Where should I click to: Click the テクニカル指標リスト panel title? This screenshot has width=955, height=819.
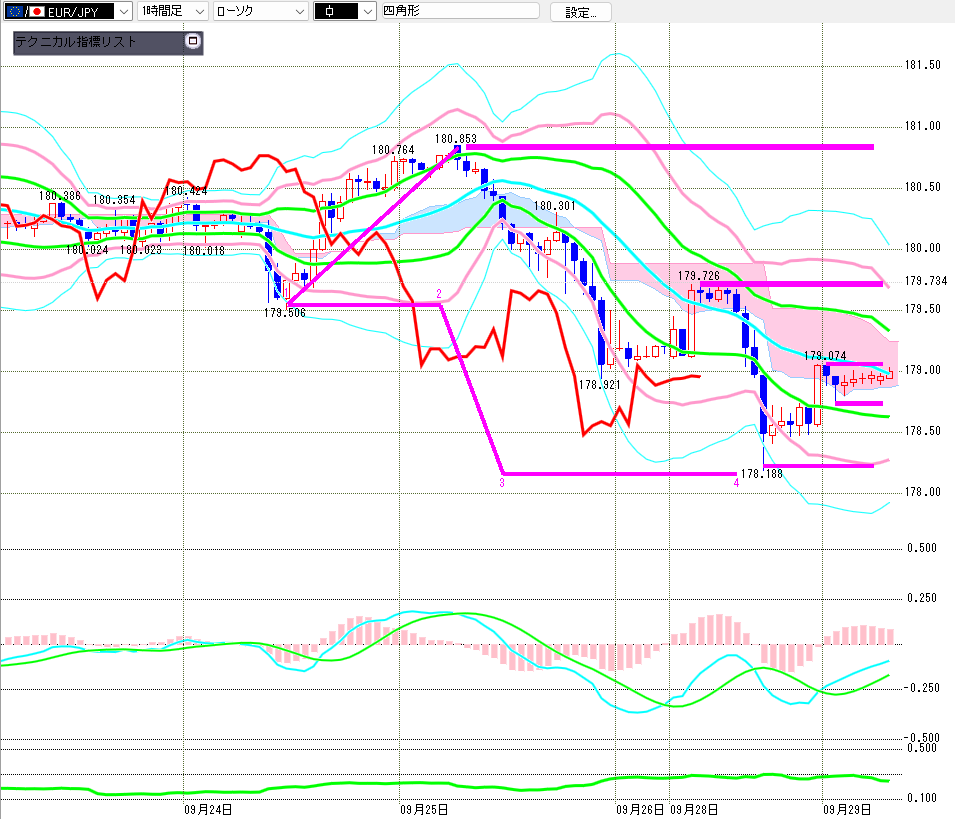click(x=76, y=41)
